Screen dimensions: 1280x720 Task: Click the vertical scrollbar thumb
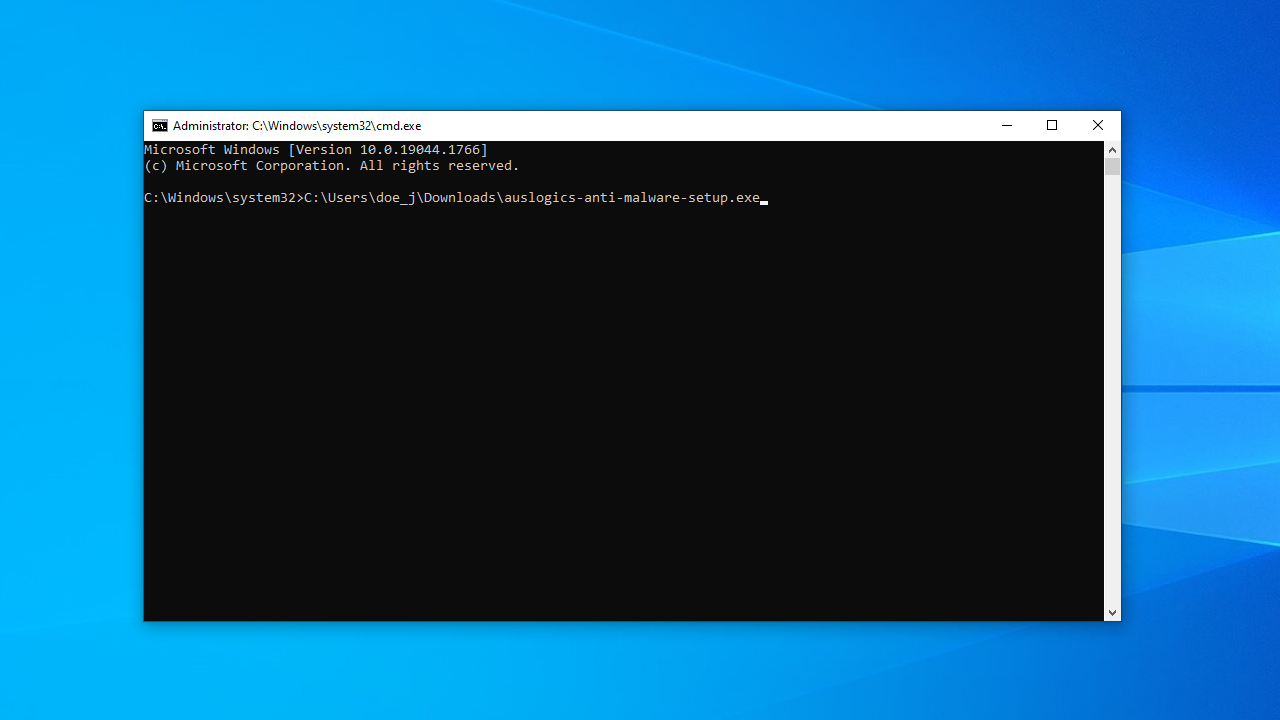point(1112,167)
